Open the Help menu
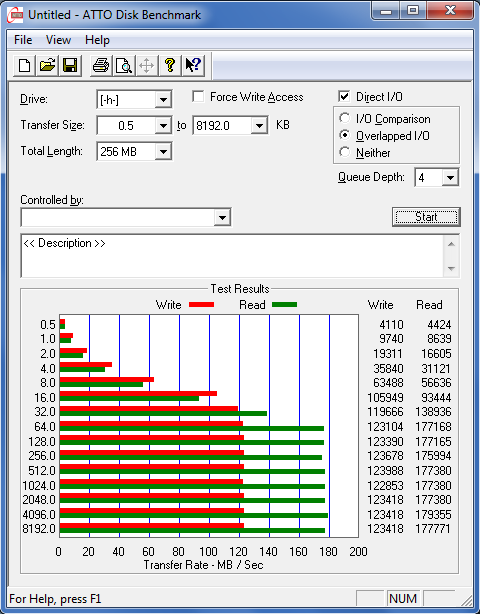480x614 pixels. tap(97, 40)
